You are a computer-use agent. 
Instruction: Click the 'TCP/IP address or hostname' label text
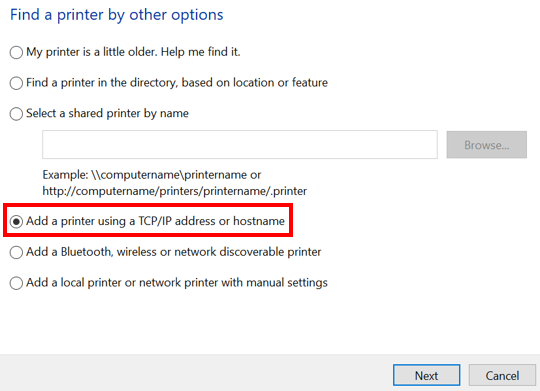(211, 221)
